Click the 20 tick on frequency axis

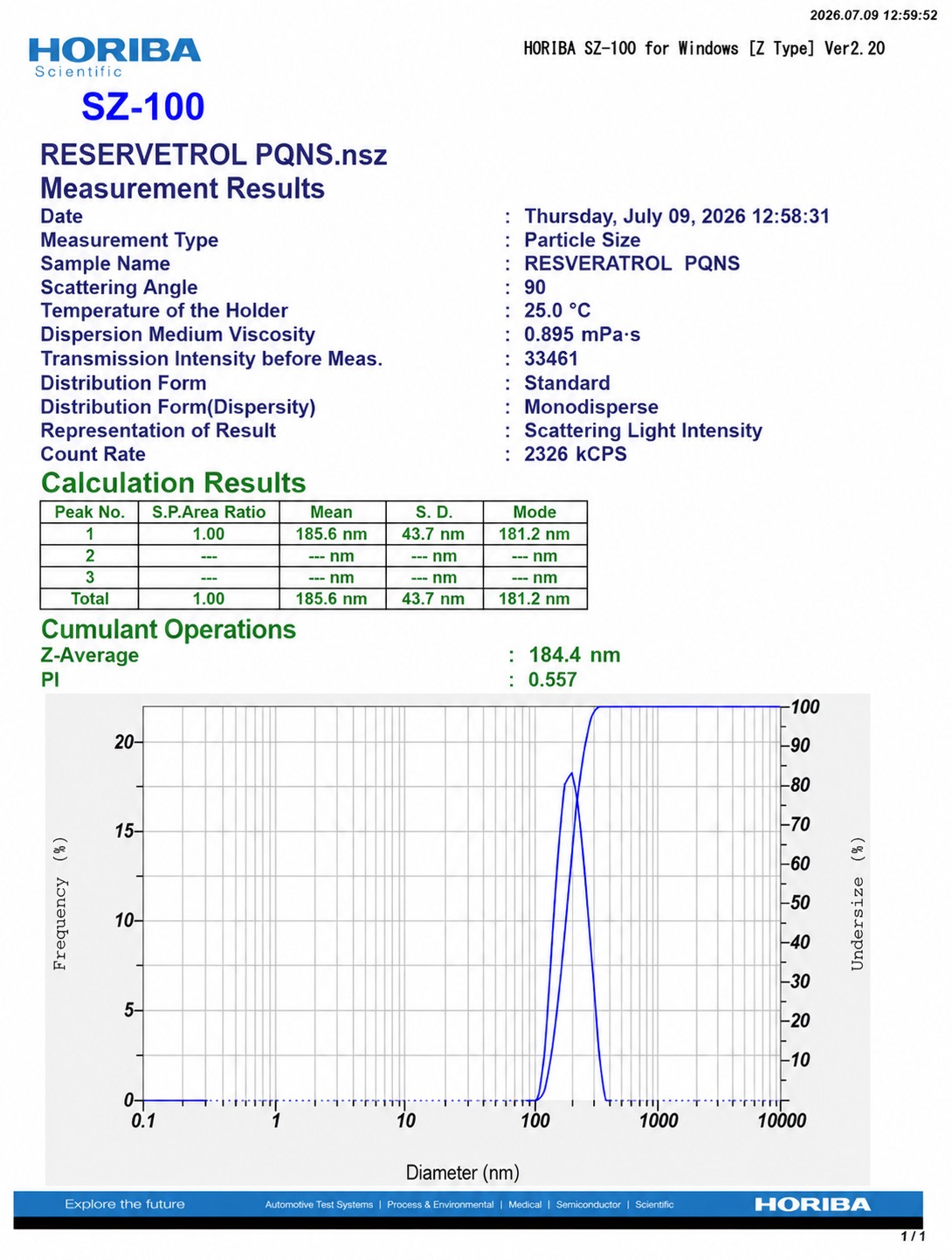coord(124,742)
